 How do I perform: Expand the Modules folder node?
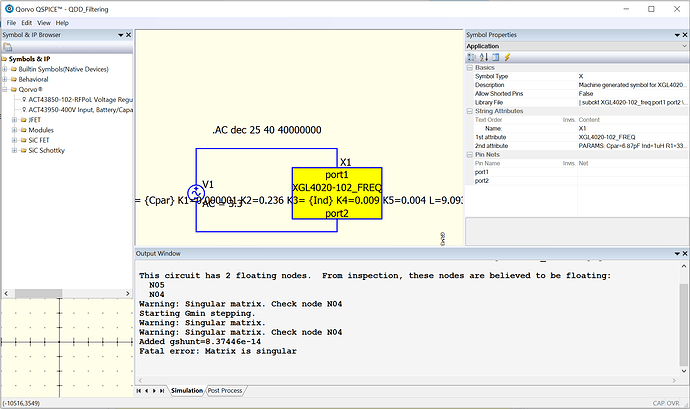pos(15,130)
